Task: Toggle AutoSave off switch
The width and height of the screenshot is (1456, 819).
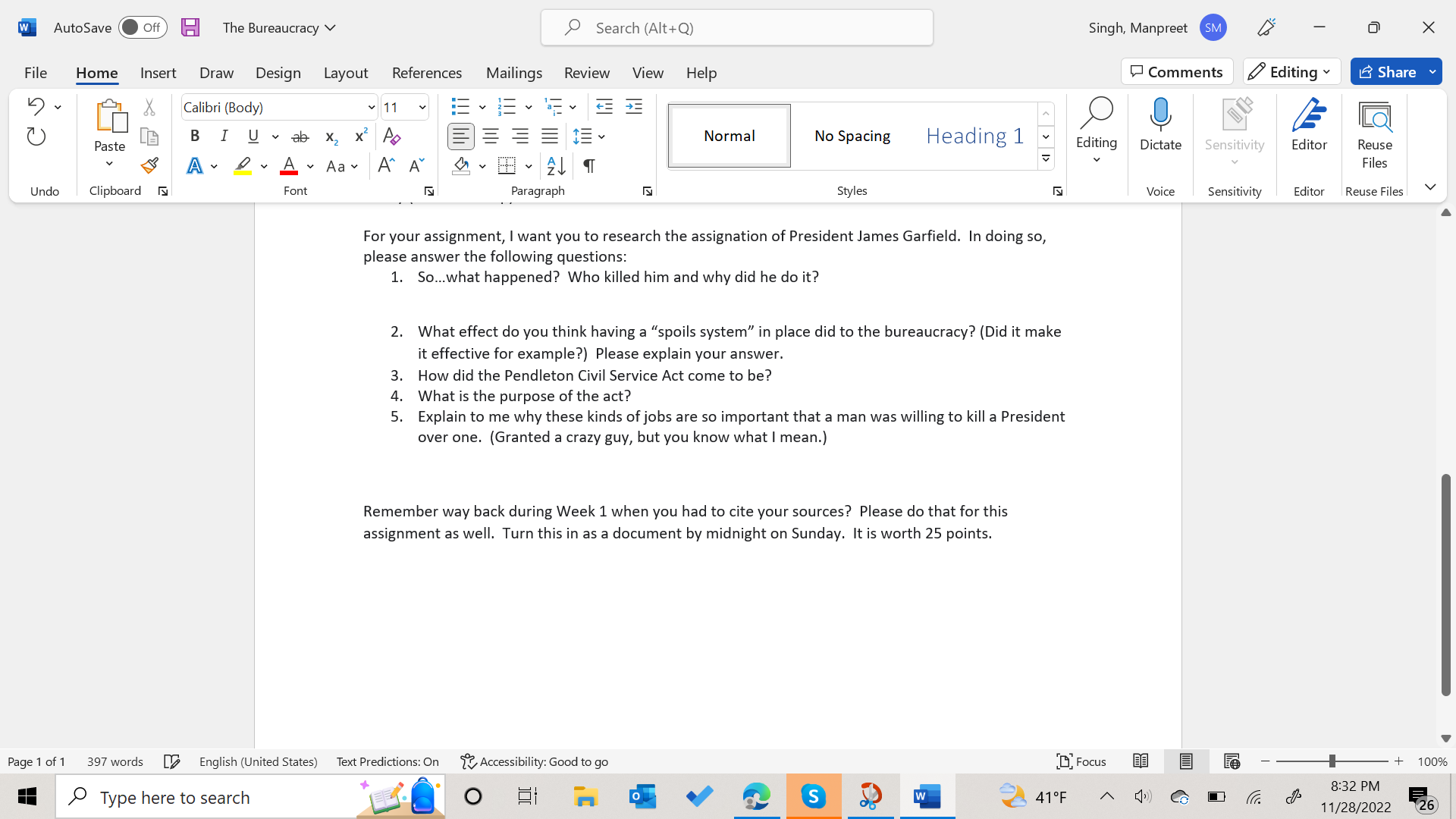Action: click(x=143, y=27)
